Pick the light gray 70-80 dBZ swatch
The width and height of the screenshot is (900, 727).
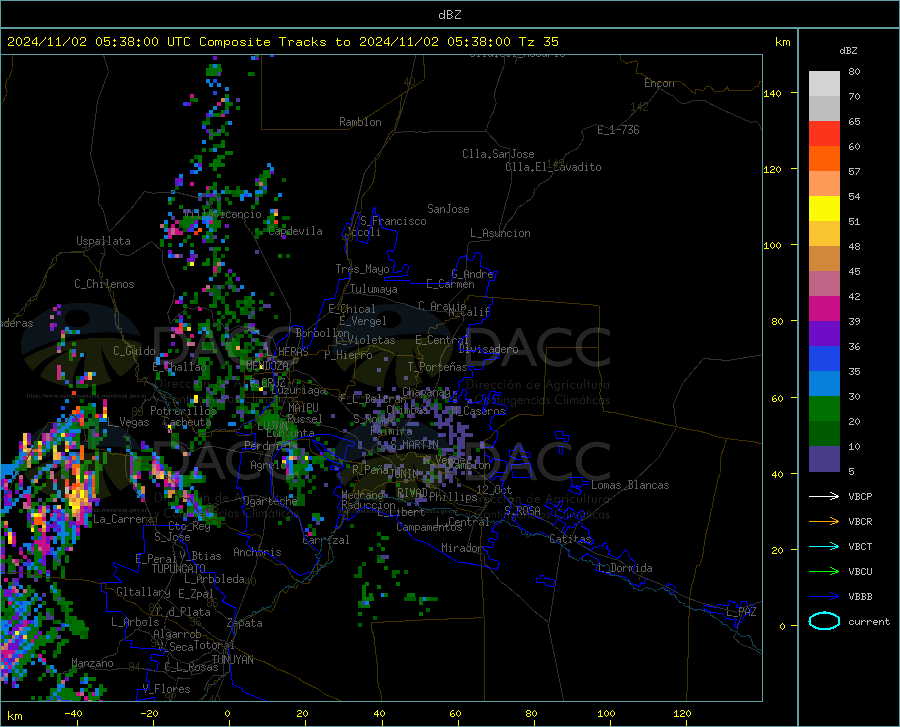click(x=824, y=84)
